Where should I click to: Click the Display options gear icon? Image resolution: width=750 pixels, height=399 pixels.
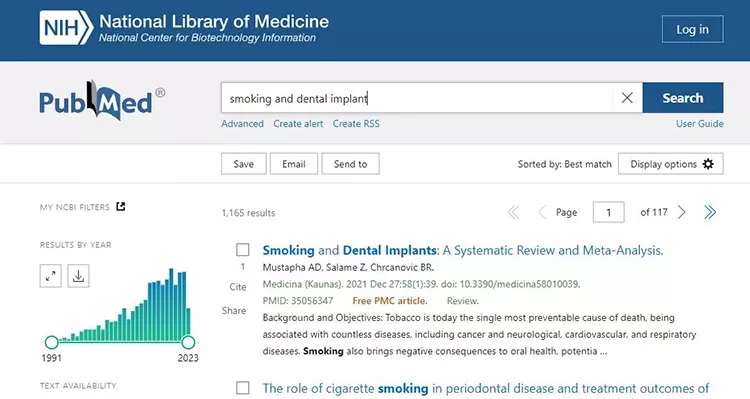[x=708, y=164]
